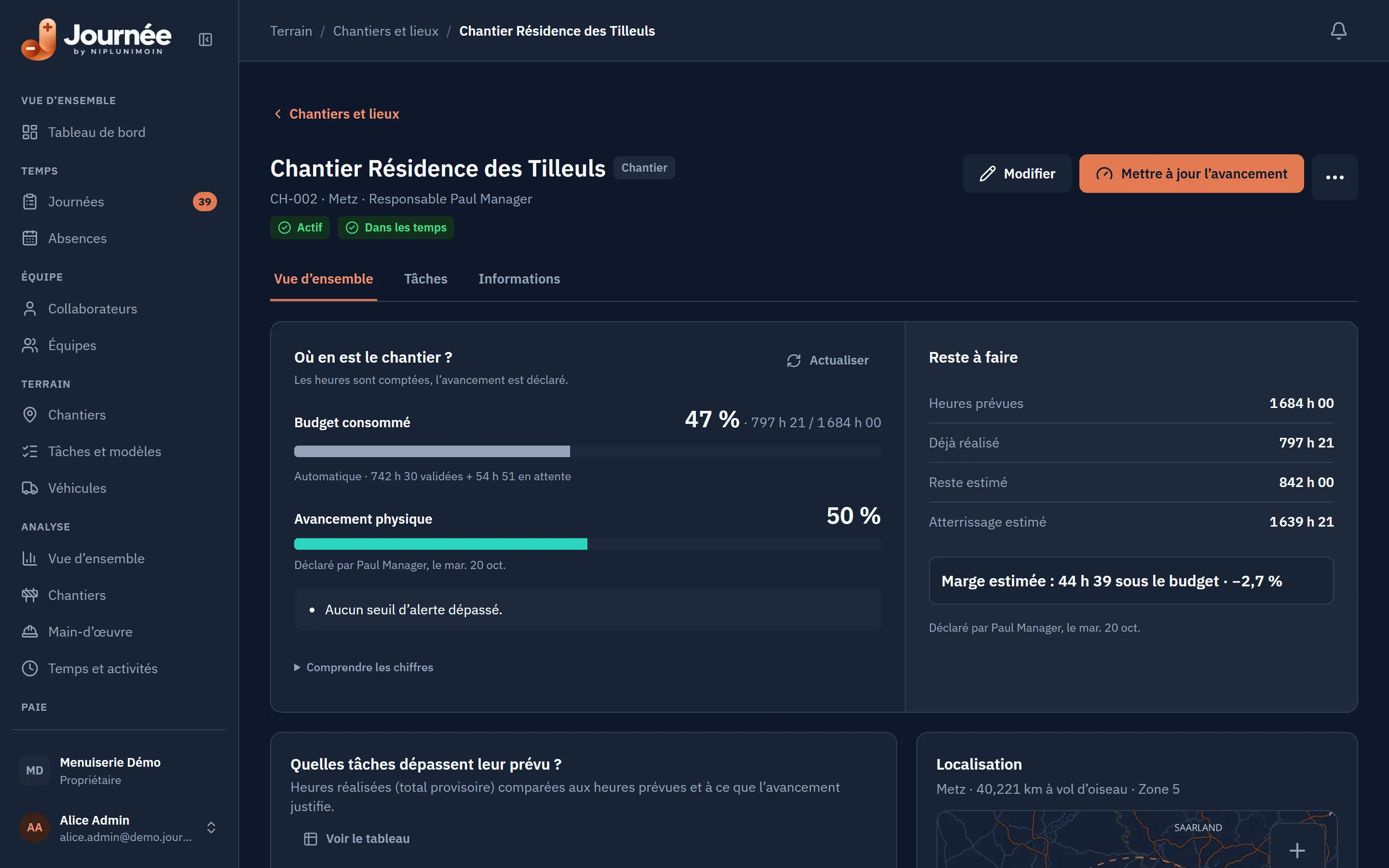The height and width of the screenshot is (868, 1389).
Task: Open notifications bell
Action: [x=1338, y=30]
